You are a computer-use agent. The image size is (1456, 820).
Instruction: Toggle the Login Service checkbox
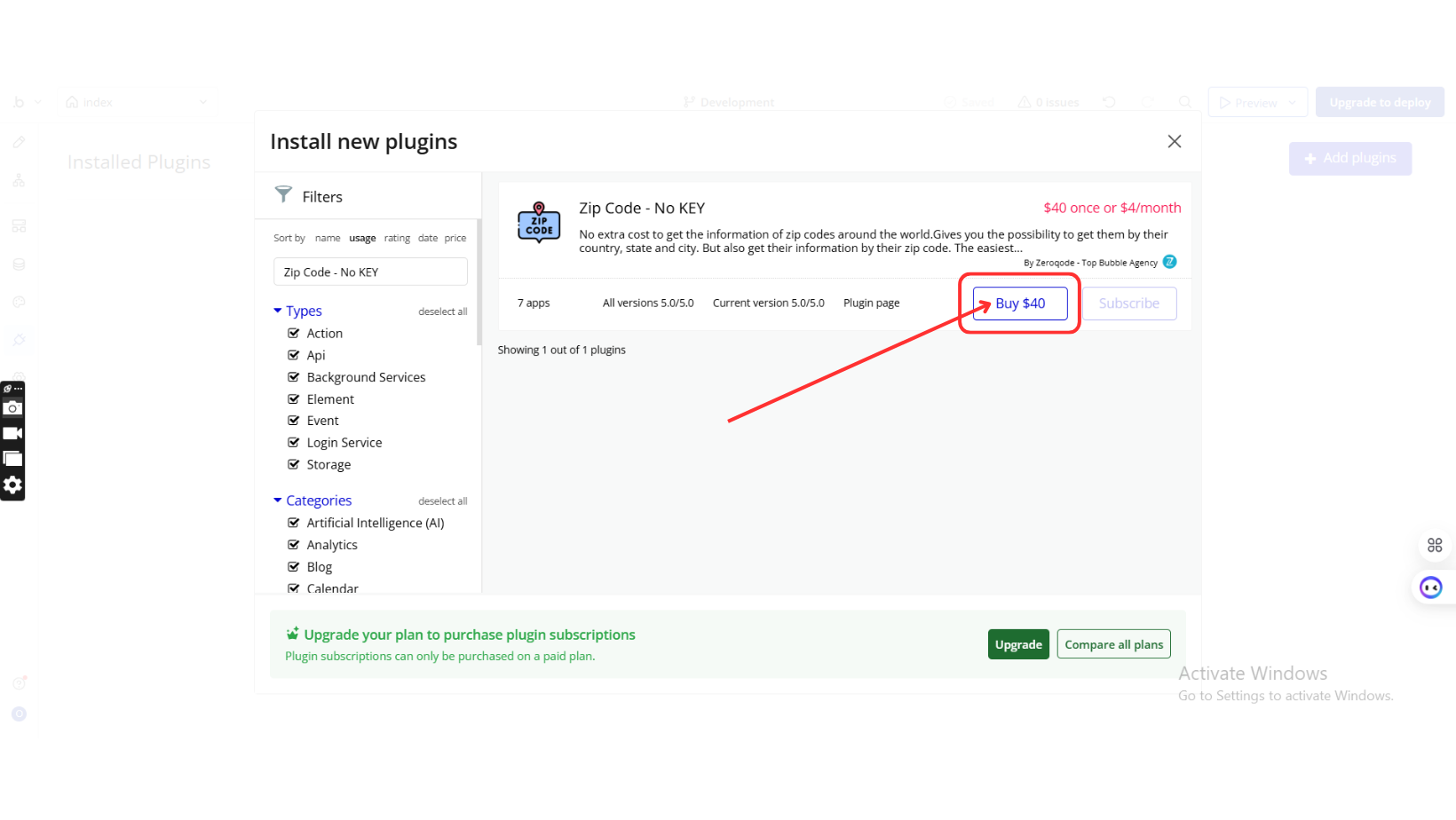(294, 442)
